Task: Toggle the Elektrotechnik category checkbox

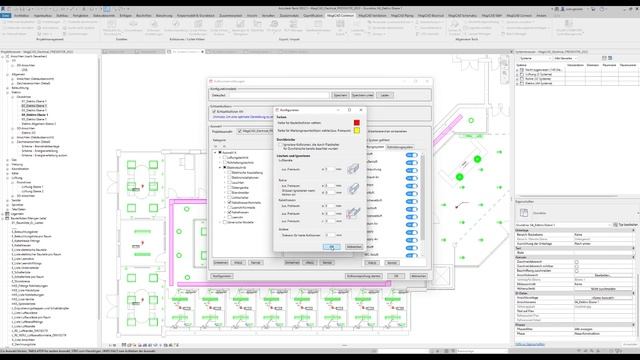Action: click(225, 167)
